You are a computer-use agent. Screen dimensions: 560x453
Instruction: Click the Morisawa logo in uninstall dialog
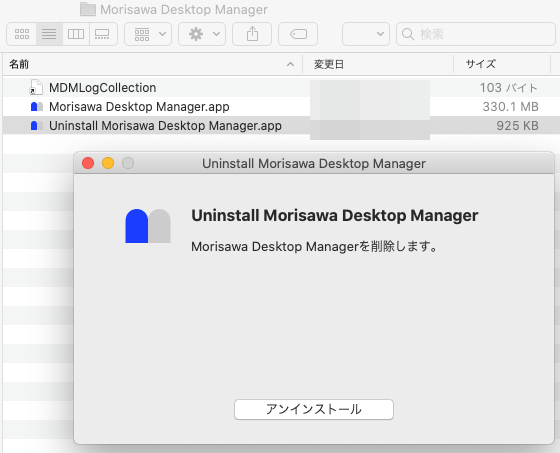[148, 226]
